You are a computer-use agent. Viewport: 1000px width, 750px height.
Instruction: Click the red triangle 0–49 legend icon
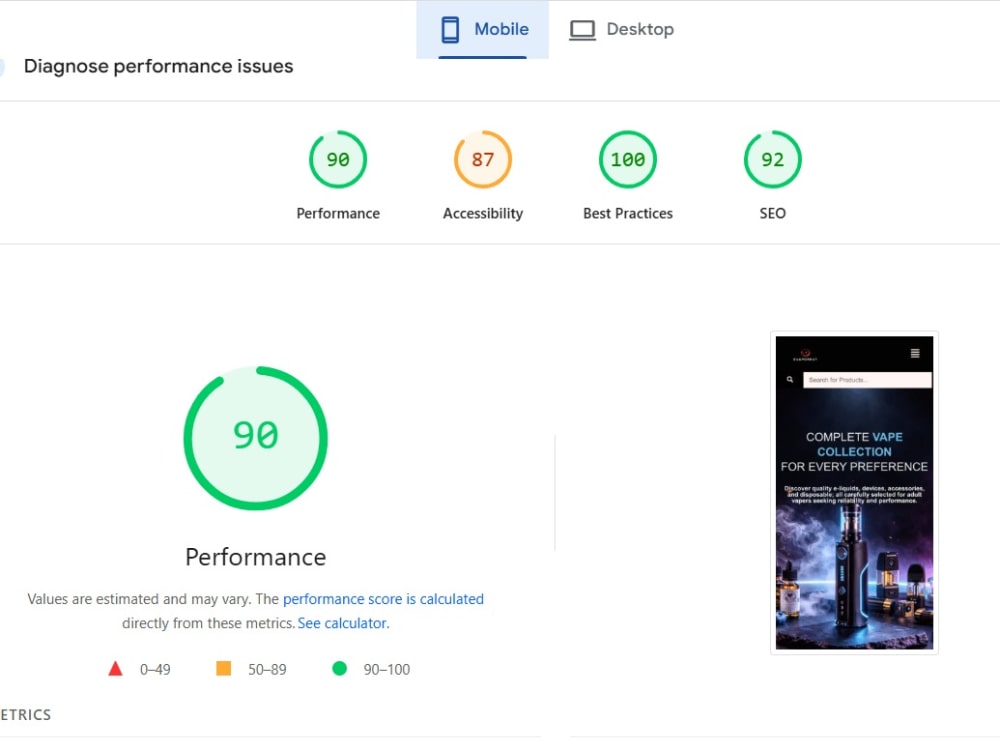point(115,668)
